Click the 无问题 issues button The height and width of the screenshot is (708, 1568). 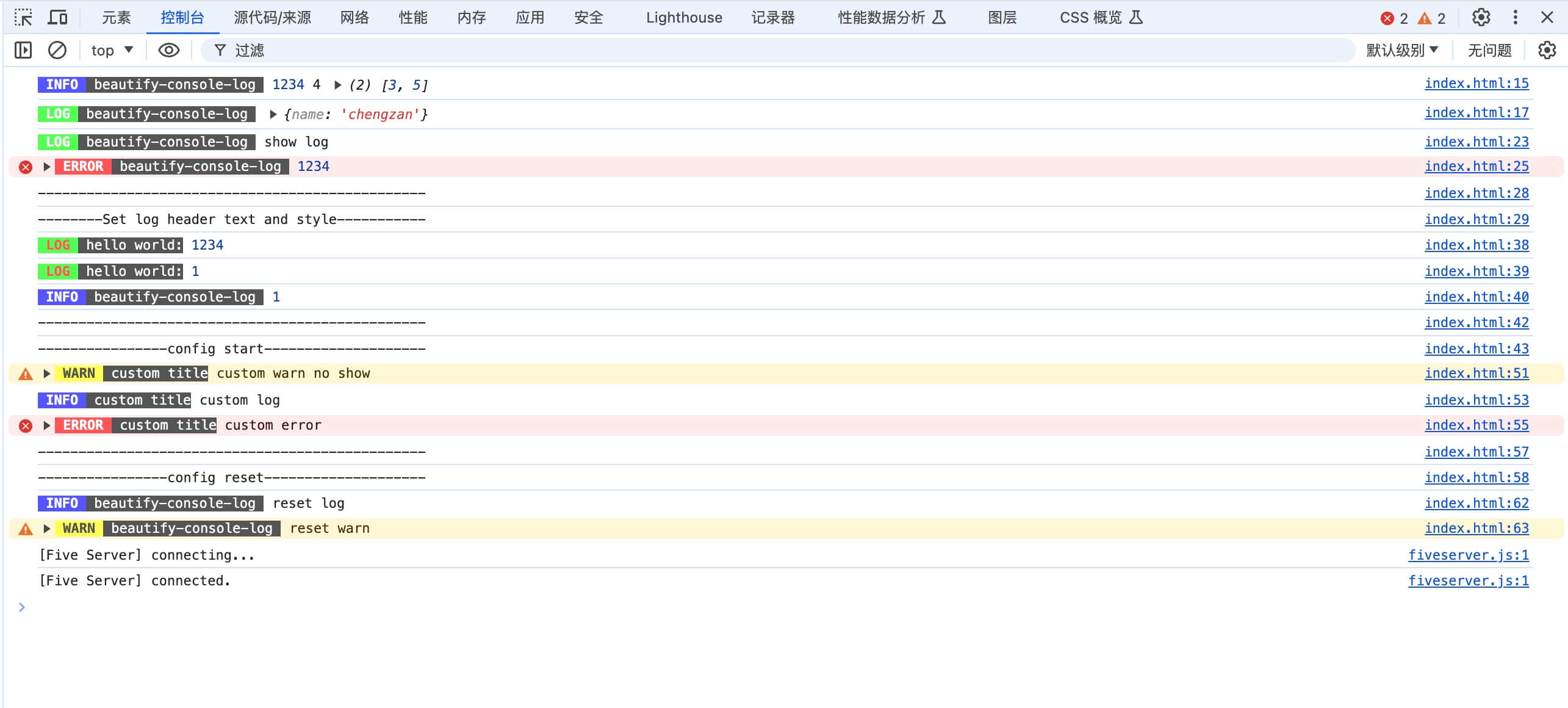coord(1489,50)
